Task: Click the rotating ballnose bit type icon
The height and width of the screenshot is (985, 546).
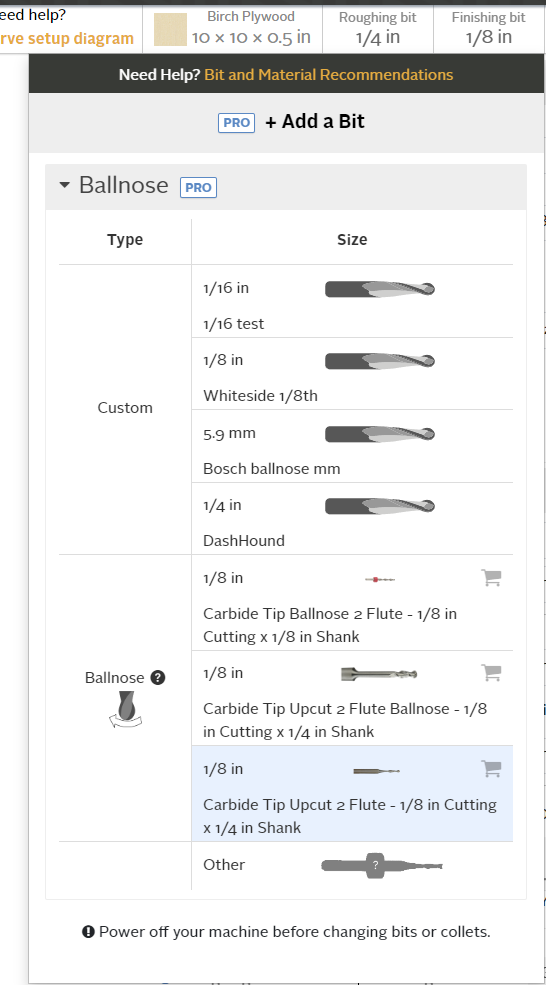Action: pos(124,709)
